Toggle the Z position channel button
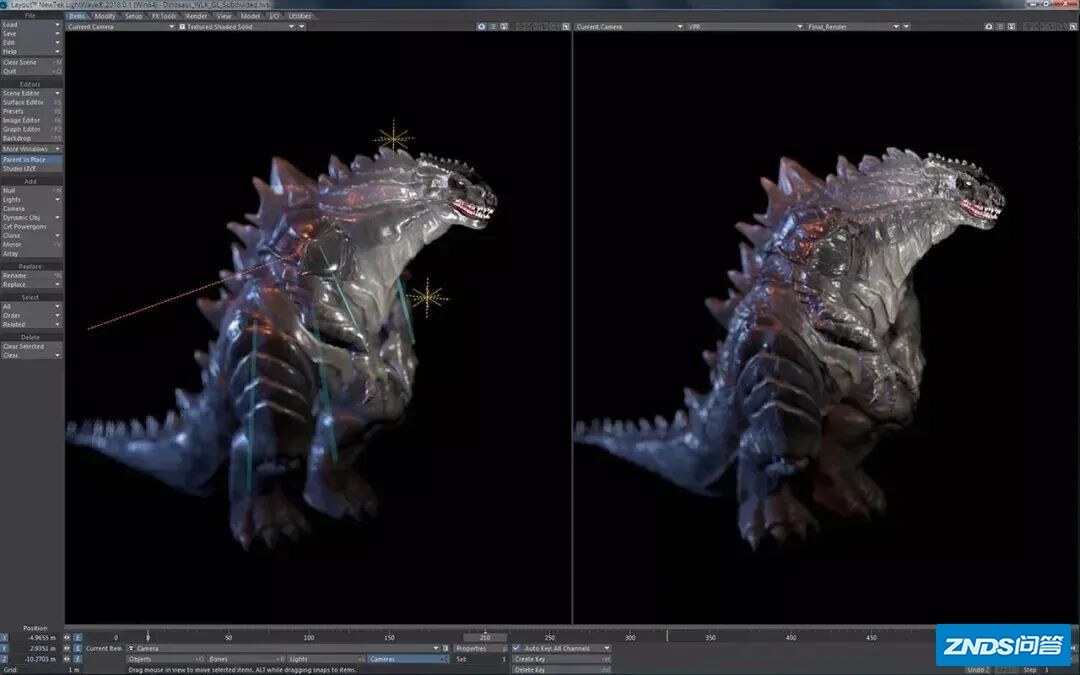The image size is (1080, 675). pos(4,659)
